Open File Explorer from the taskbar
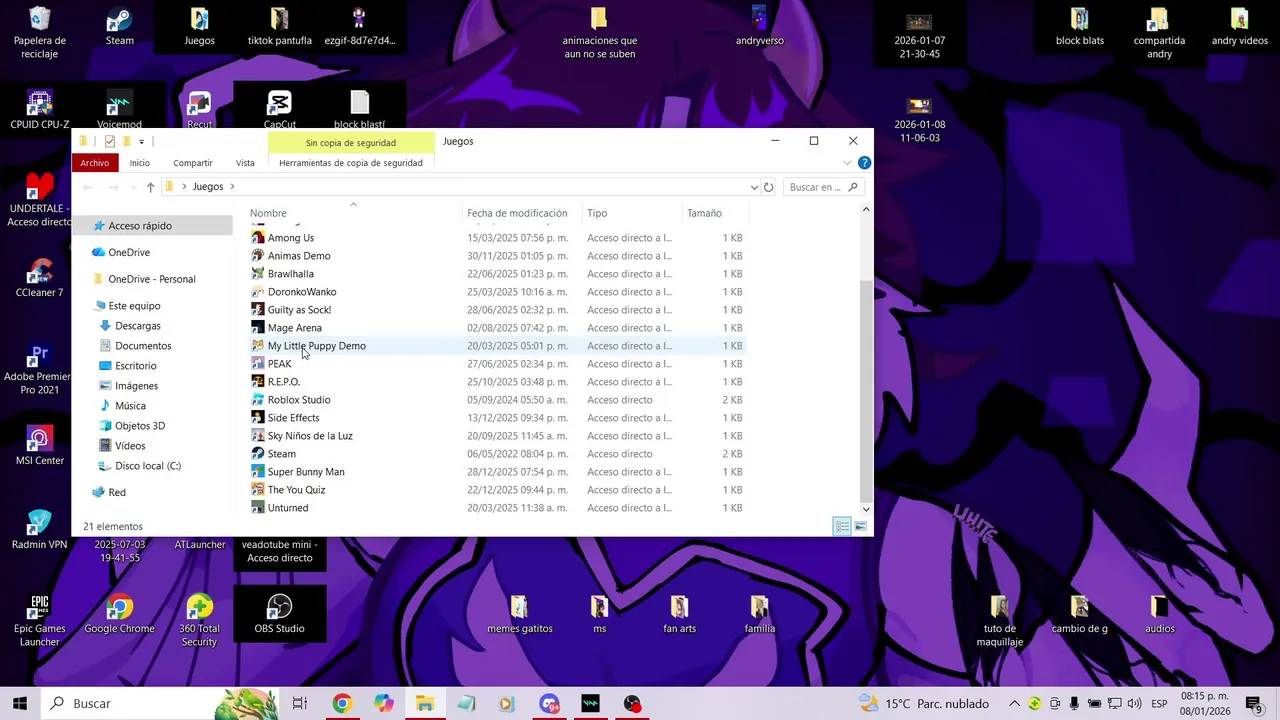 coord(425,704)
